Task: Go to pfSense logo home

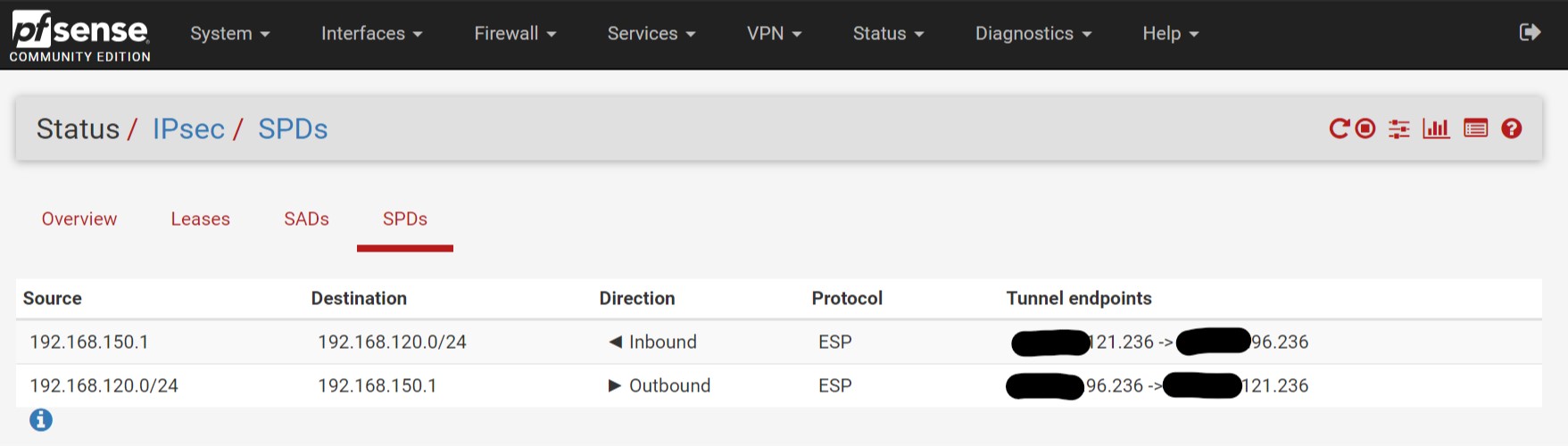Action: click(x=80, y=36)
